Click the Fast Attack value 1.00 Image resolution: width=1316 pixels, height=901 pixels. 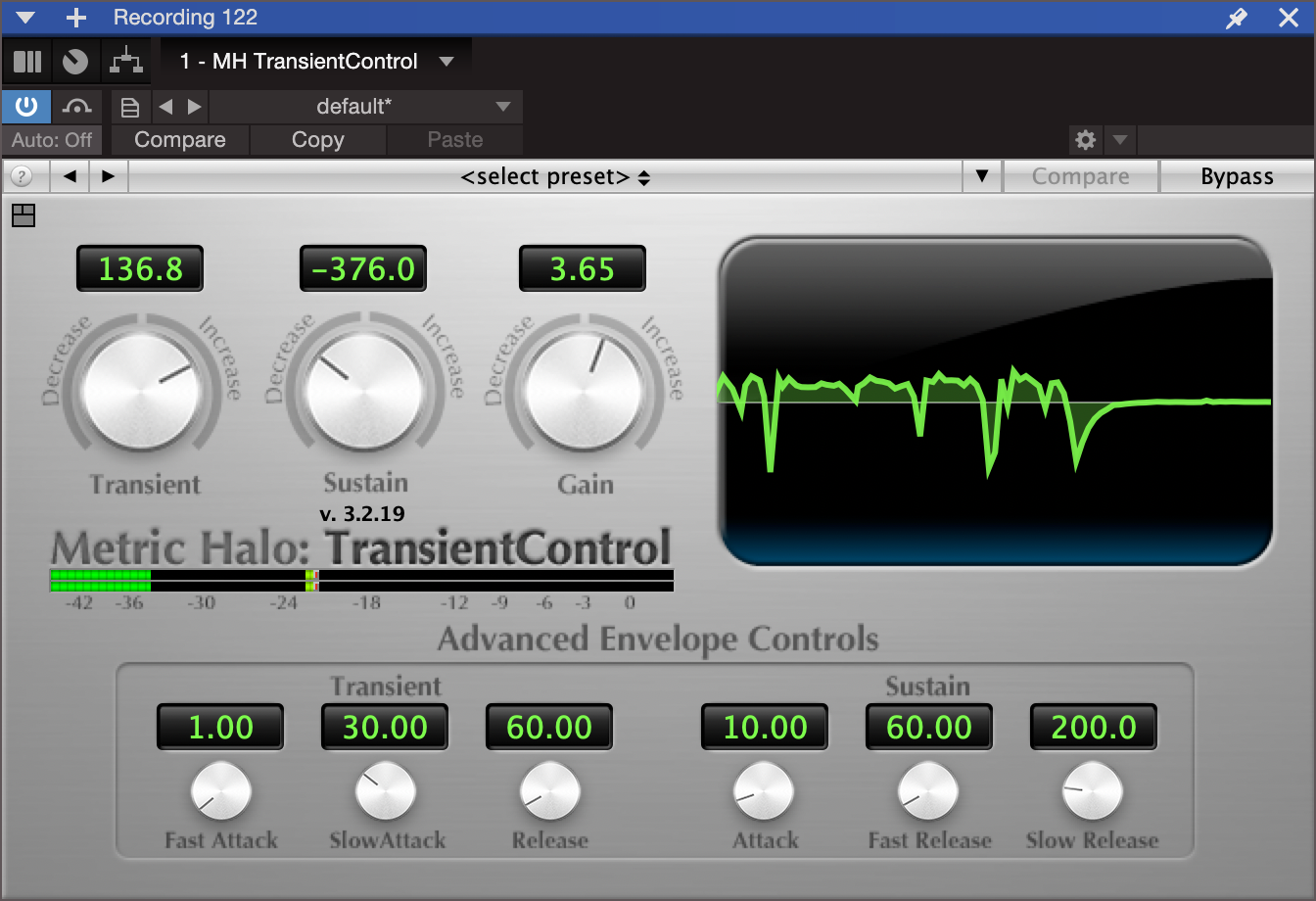[x=220, y=728]
